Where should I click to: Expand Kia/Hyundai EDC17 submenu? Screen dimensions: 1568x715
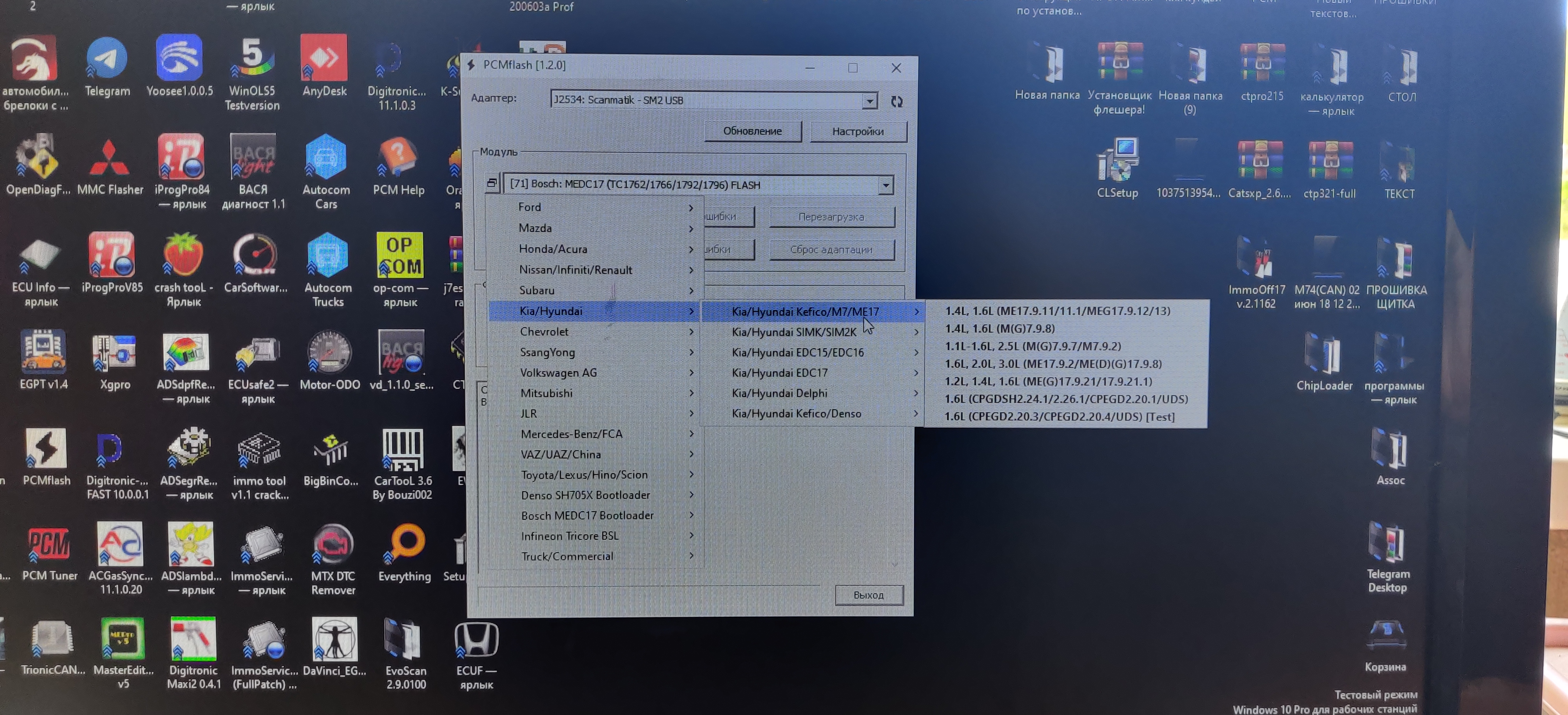click(x=780, y=372)
